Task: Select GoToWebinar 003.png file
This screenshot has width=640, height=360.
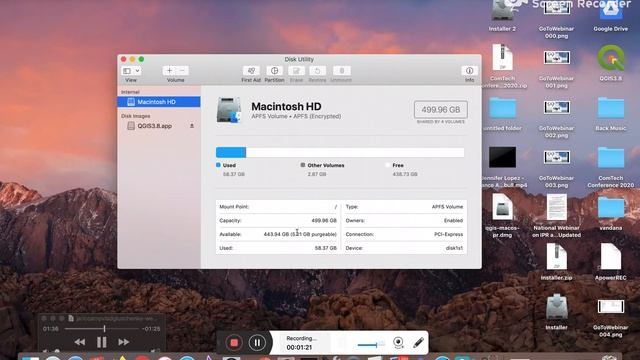Action: (556, 168)
